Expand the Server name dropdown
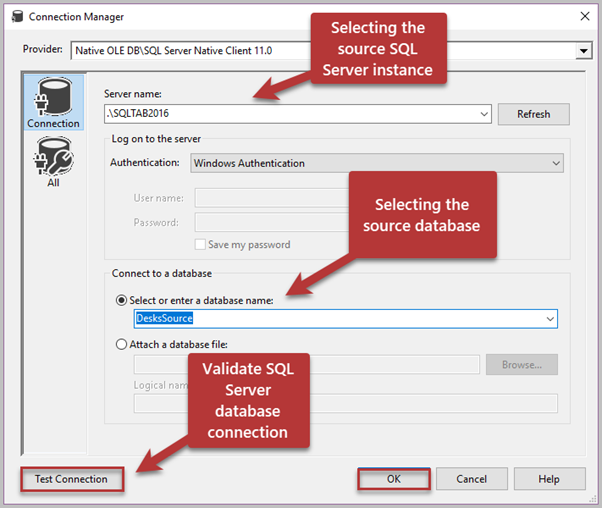Screen dimensions: 602x508 (x=484, y=114)
